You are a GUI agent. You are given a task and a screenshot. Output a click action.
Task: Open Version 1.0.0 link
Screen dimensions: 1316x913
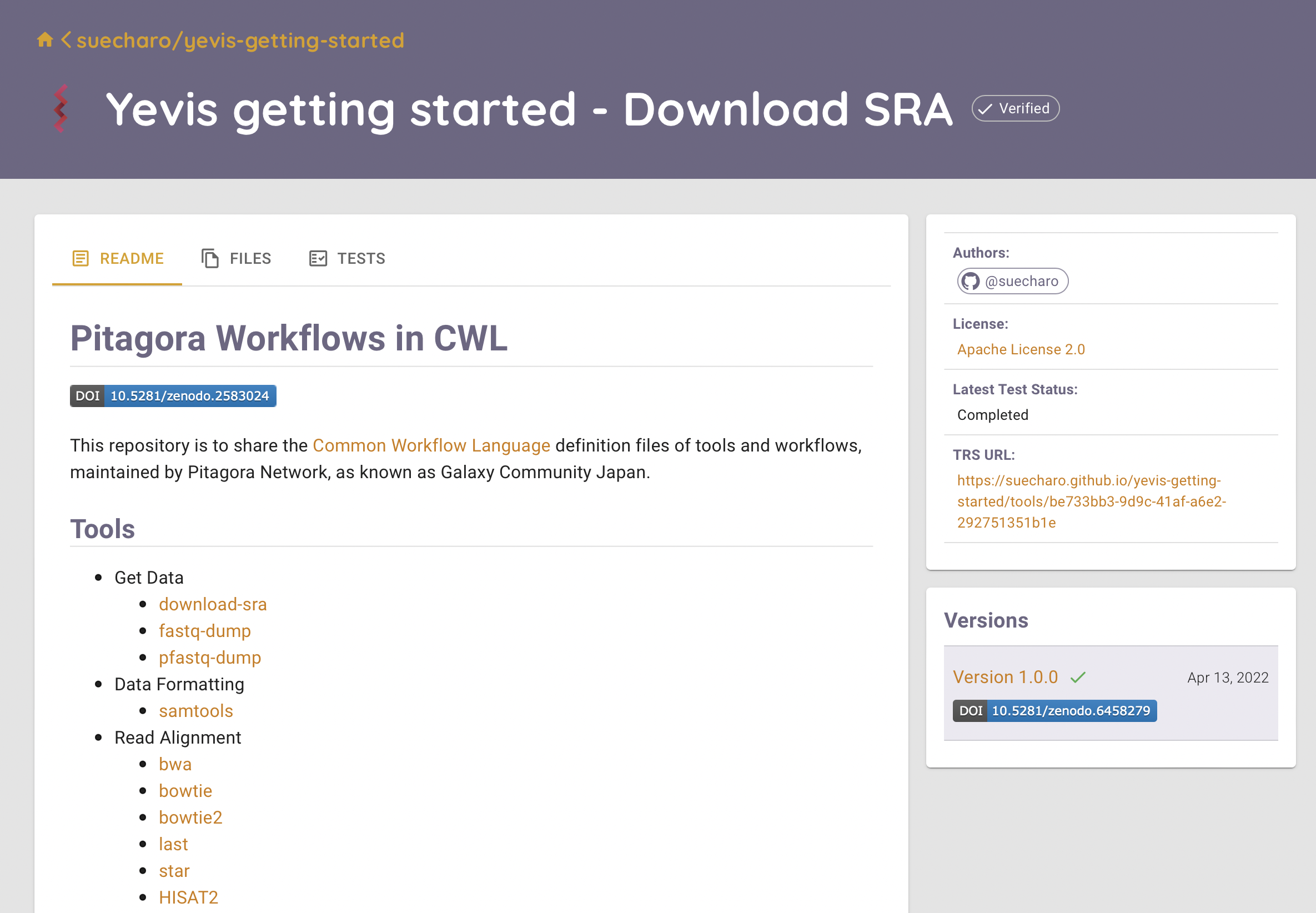click(1005, 678)
